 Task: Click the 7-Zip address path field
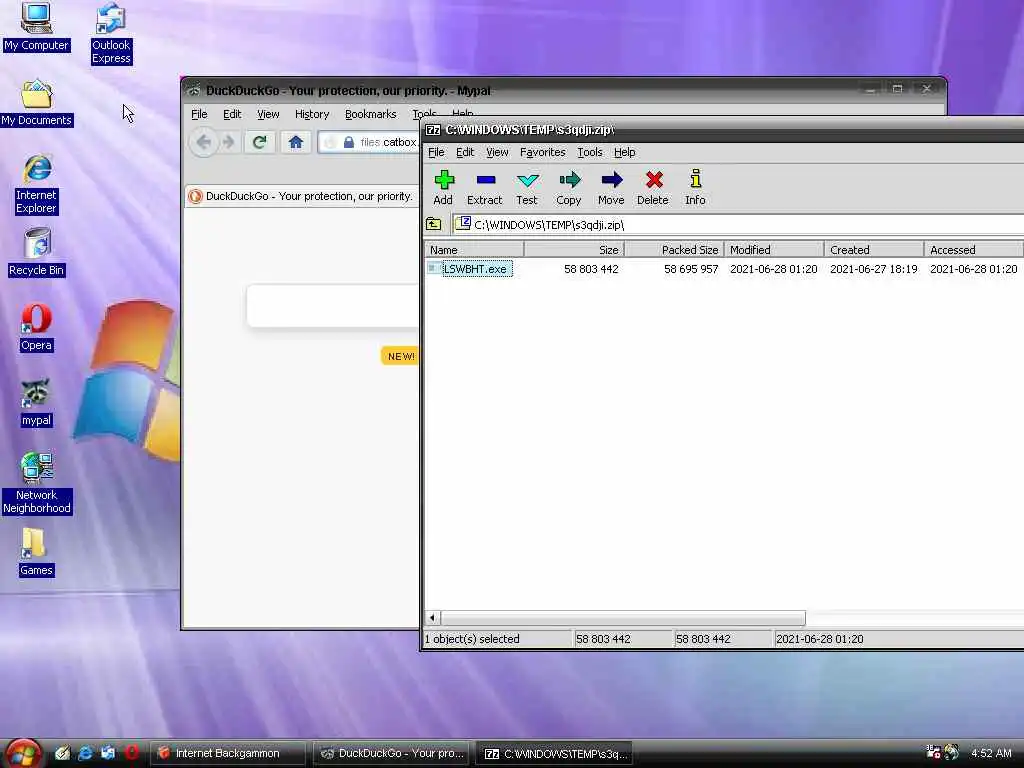[x=738, y=225]
